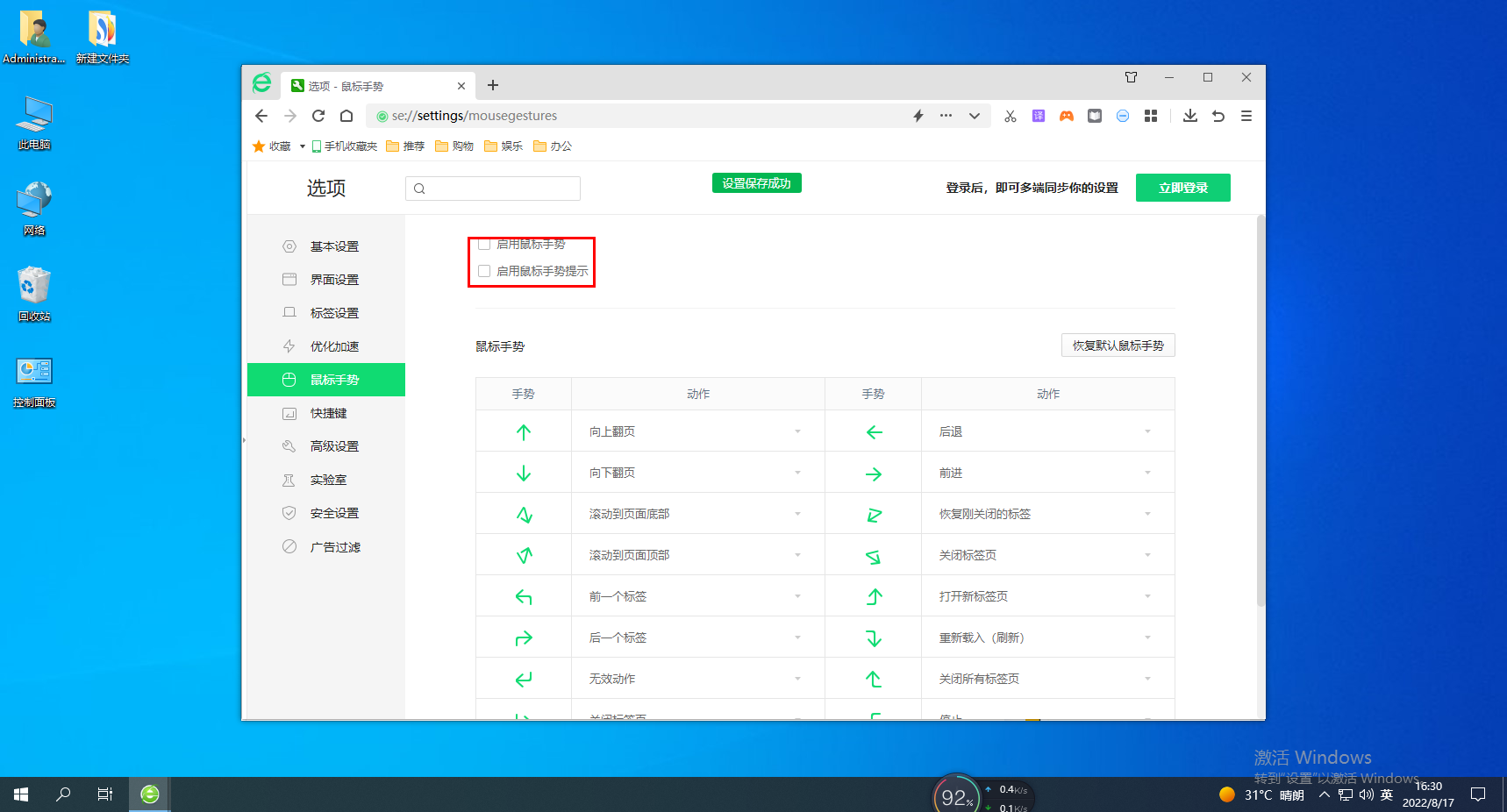Select 鼠标手势 in the sidebar
This screenshot has width=1507, height=812.
pos(326,380)
